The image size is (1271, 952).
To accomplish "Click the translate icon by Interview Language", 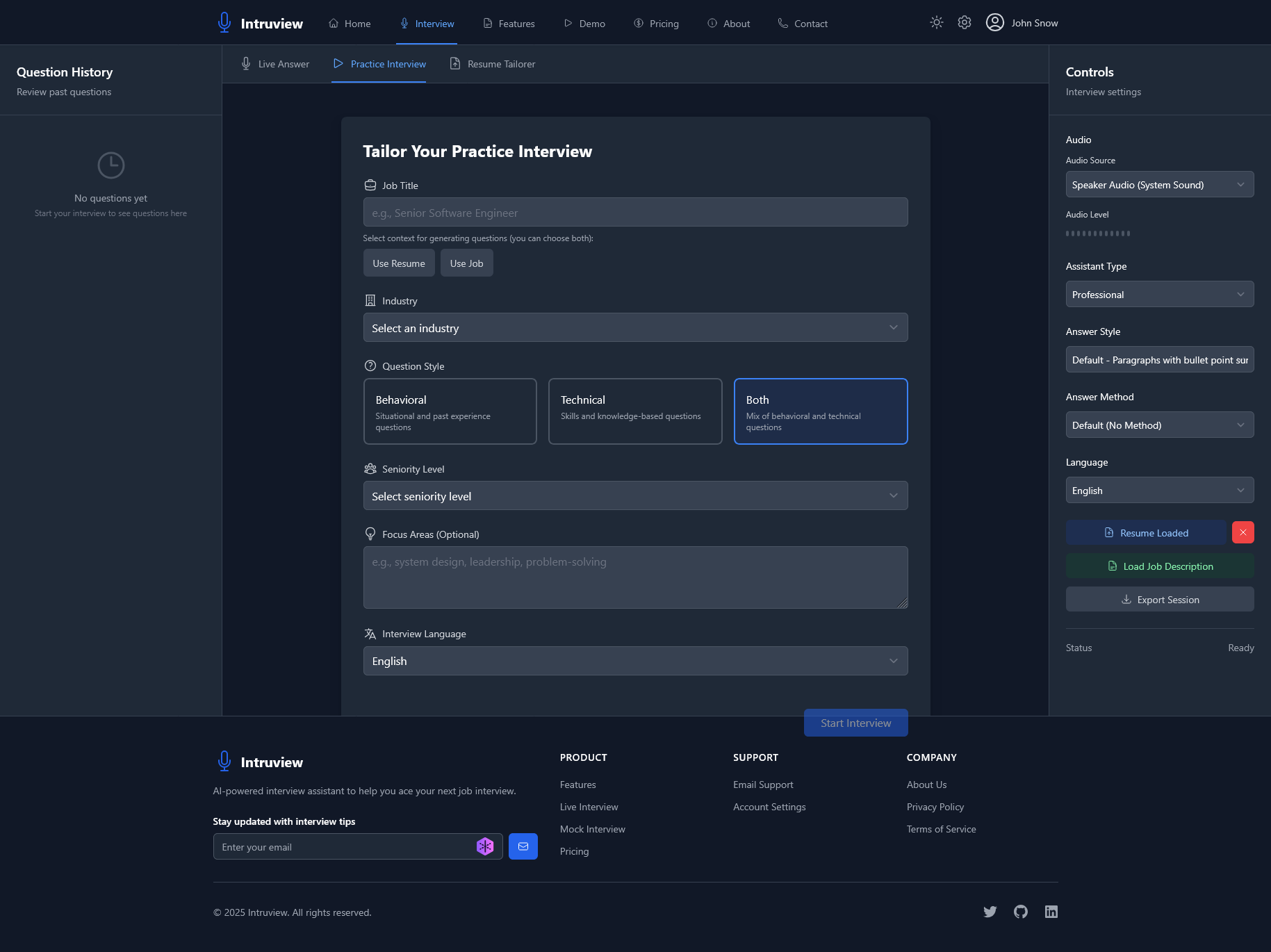I will pos(370,633).
